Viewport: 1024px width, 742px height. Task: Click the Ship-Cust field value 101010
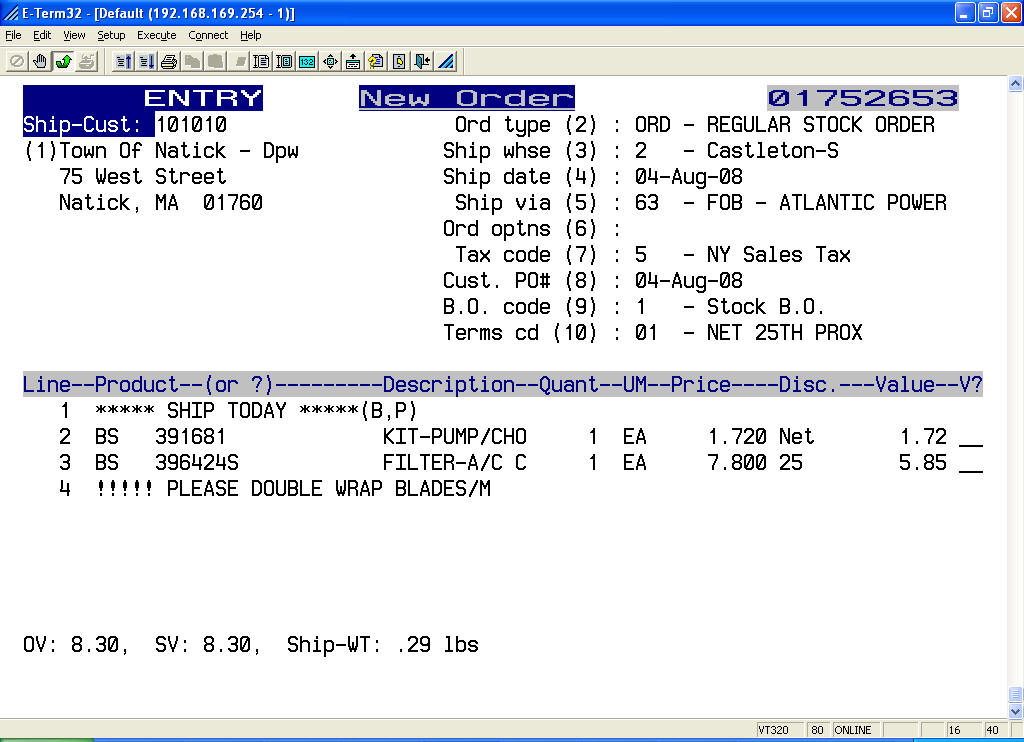click(x=191, y=124)
